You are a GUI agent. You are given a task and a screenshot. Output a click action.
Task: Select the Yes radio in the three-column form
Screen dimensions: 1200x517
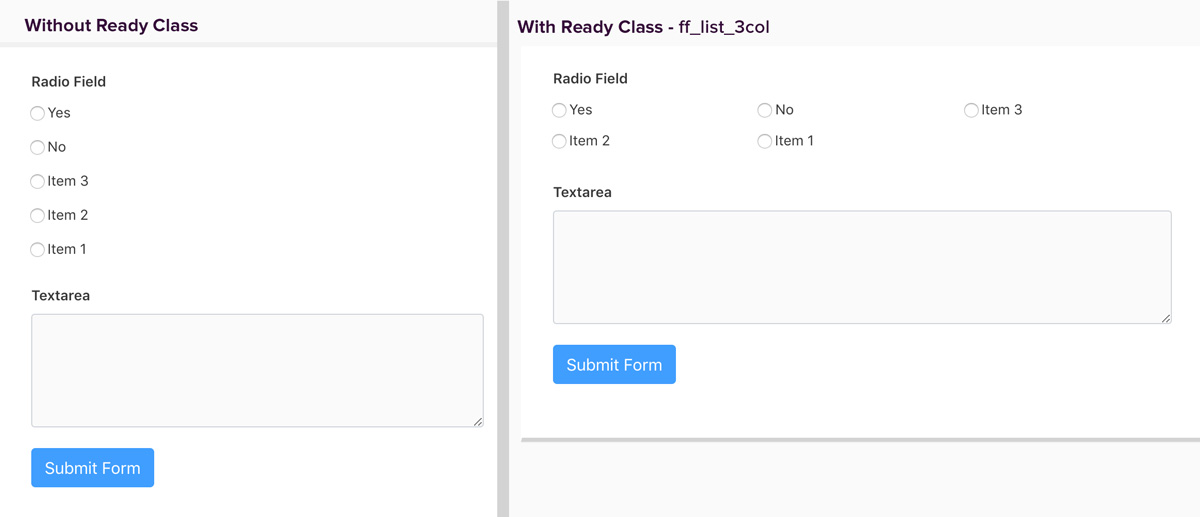[559, 110]
